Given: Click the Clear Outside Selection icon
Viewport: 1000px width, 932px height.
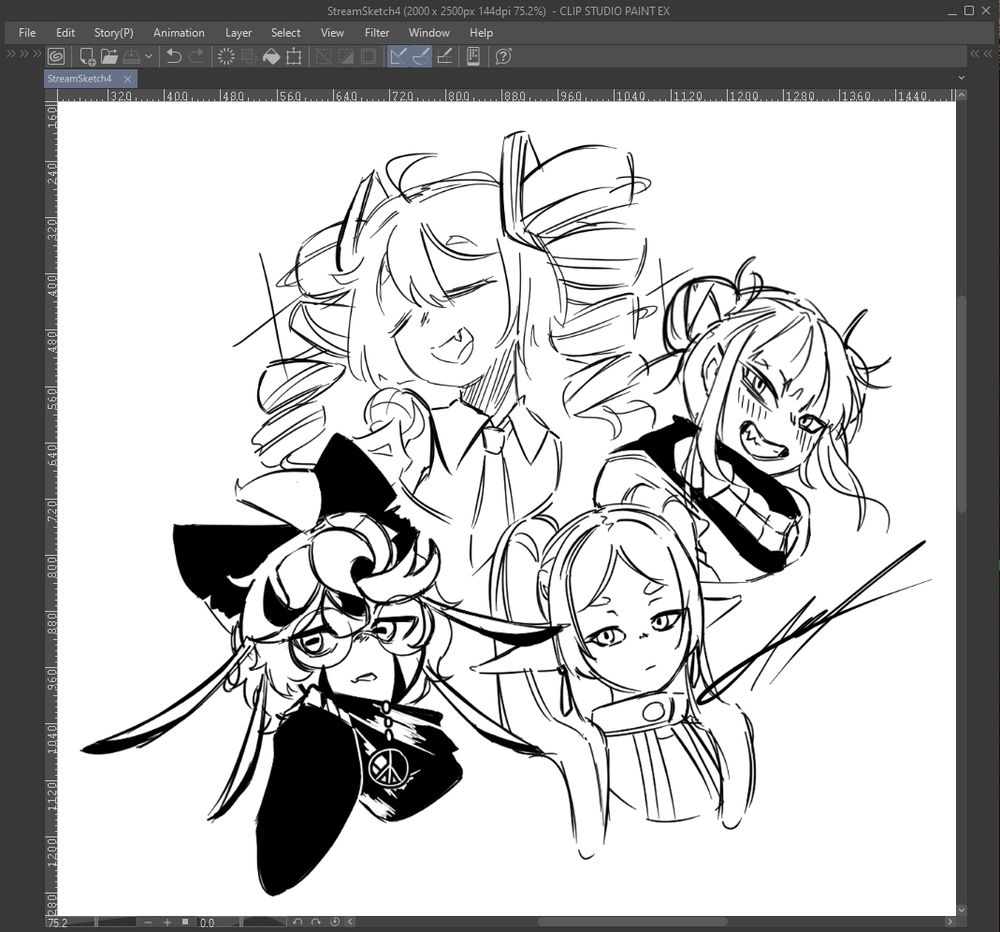Looking at the screenshot, I should pos(249,57).
